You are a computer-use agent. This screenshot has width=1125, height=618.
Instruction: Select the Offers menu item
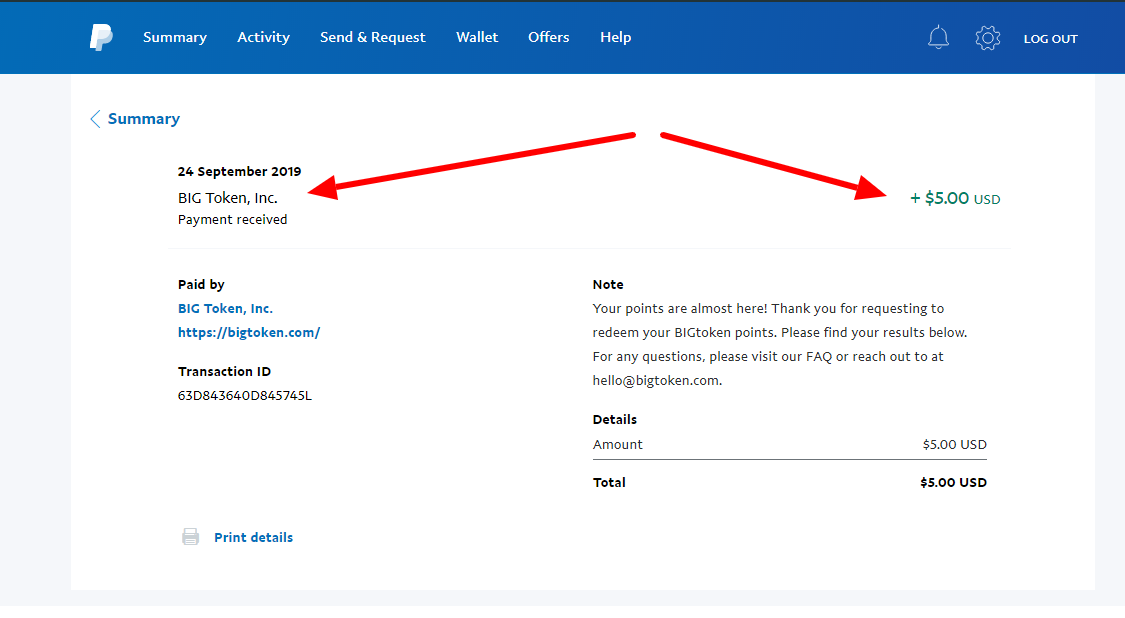click(x=548, y=37)
